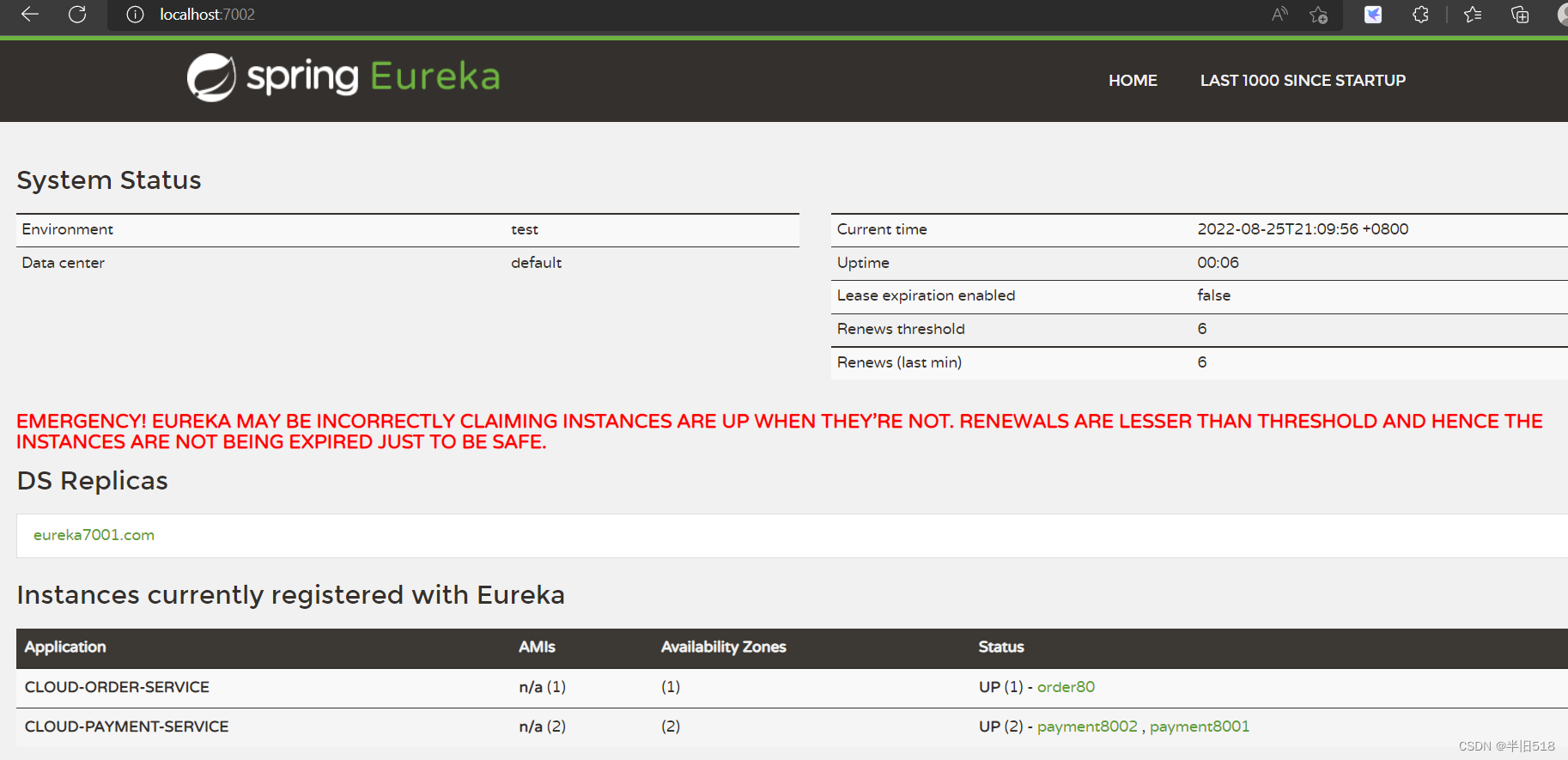The width and height of the screenshot is (1568, 760).
Task: Open favorites list icon
Action: point(1473,15)
